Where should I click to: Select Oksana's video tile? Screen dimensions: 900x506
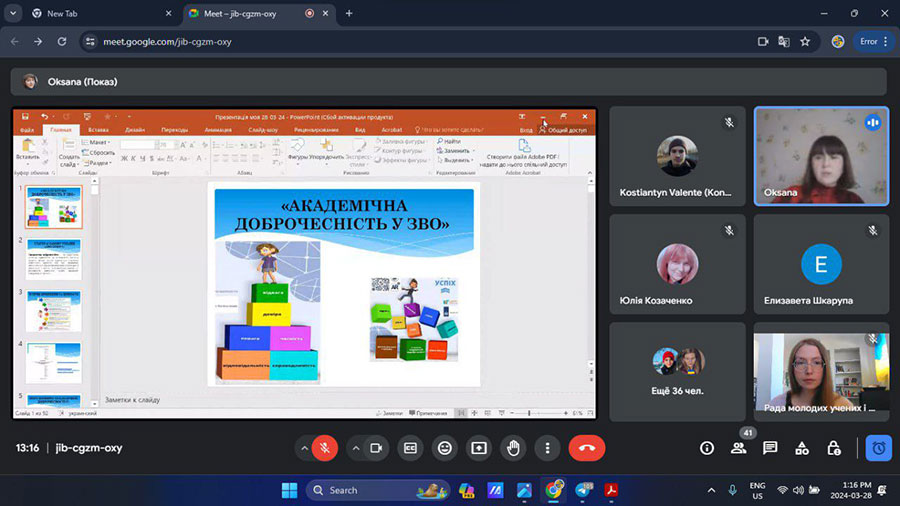[821, 156]
